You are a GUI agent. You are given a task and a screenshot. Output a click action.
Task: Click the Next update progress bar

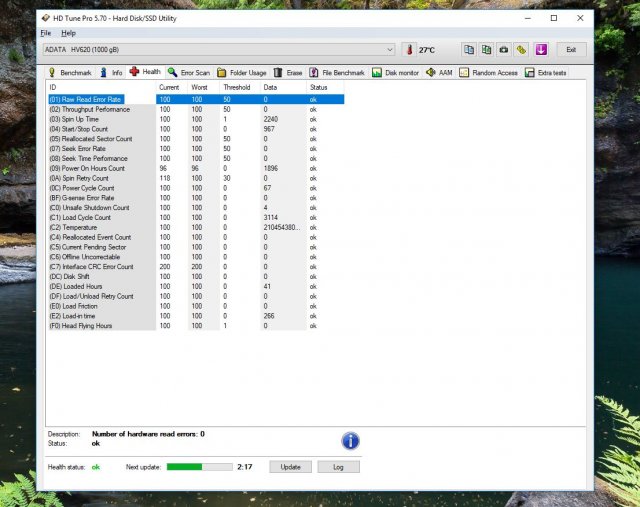pos(200,467)
